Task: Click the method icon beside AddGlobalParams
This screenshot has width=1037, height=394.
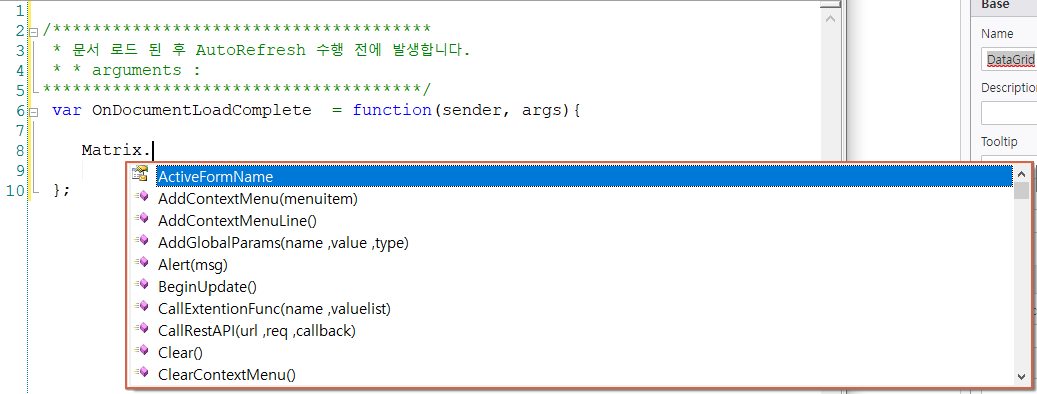Action: tap(140, 241)
